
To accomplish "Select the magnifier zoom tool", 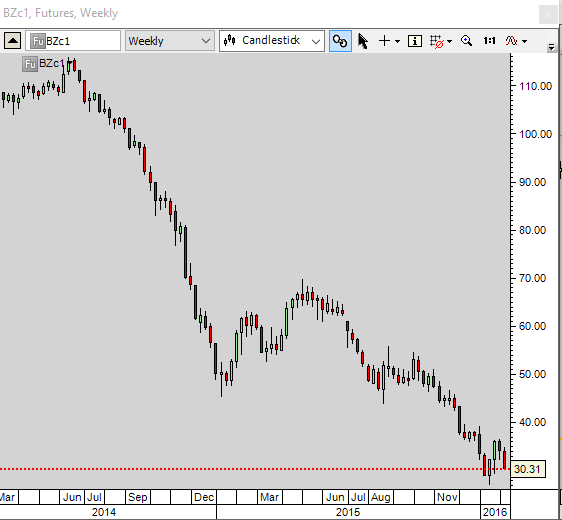I will point(466,40).
